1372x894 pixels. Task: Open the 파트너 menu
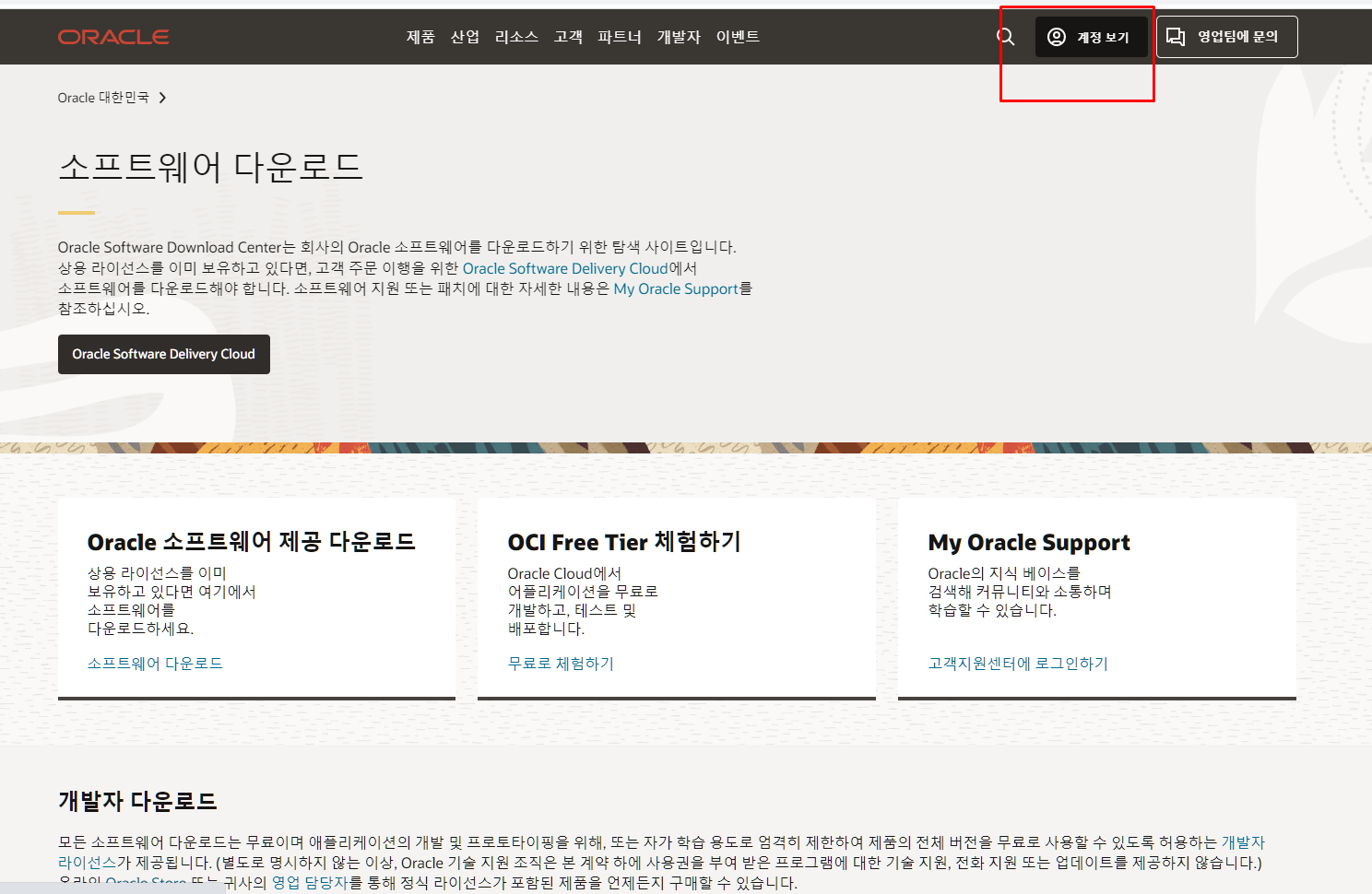click(620, 37)
